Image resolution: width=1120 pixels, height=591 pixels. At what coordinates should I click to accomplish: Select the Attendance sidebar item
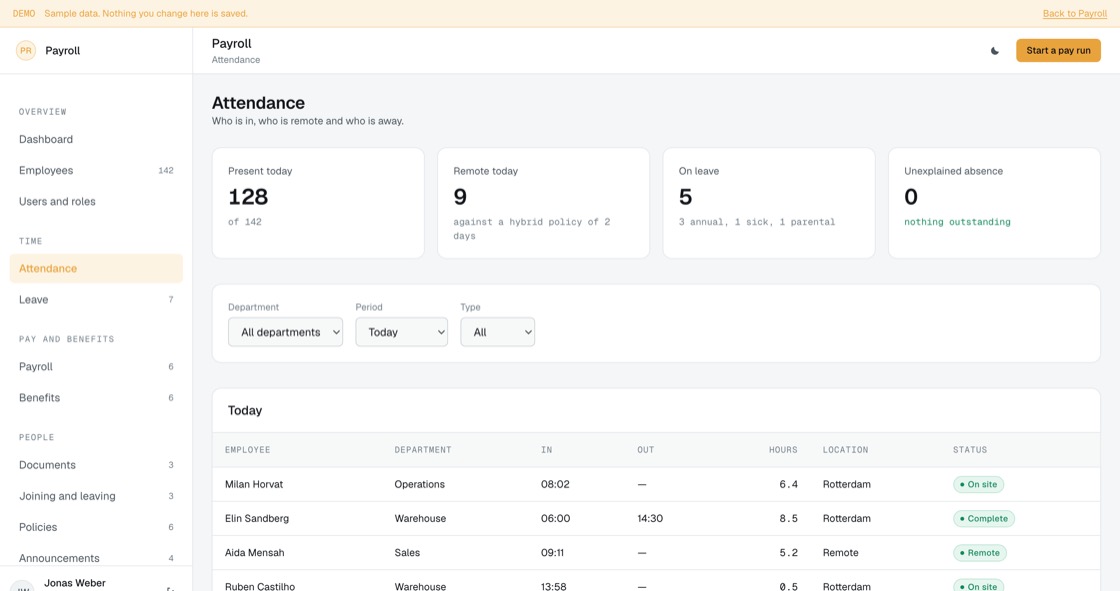[96, 269]
